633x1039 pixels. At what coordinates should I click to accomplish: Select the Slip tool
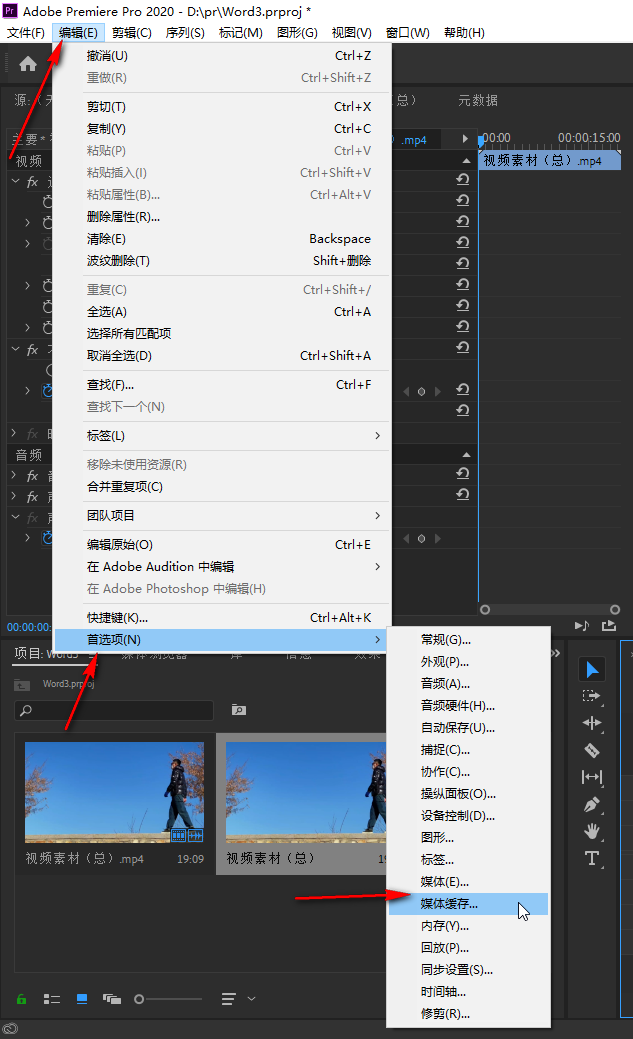(x=592, y=777)
